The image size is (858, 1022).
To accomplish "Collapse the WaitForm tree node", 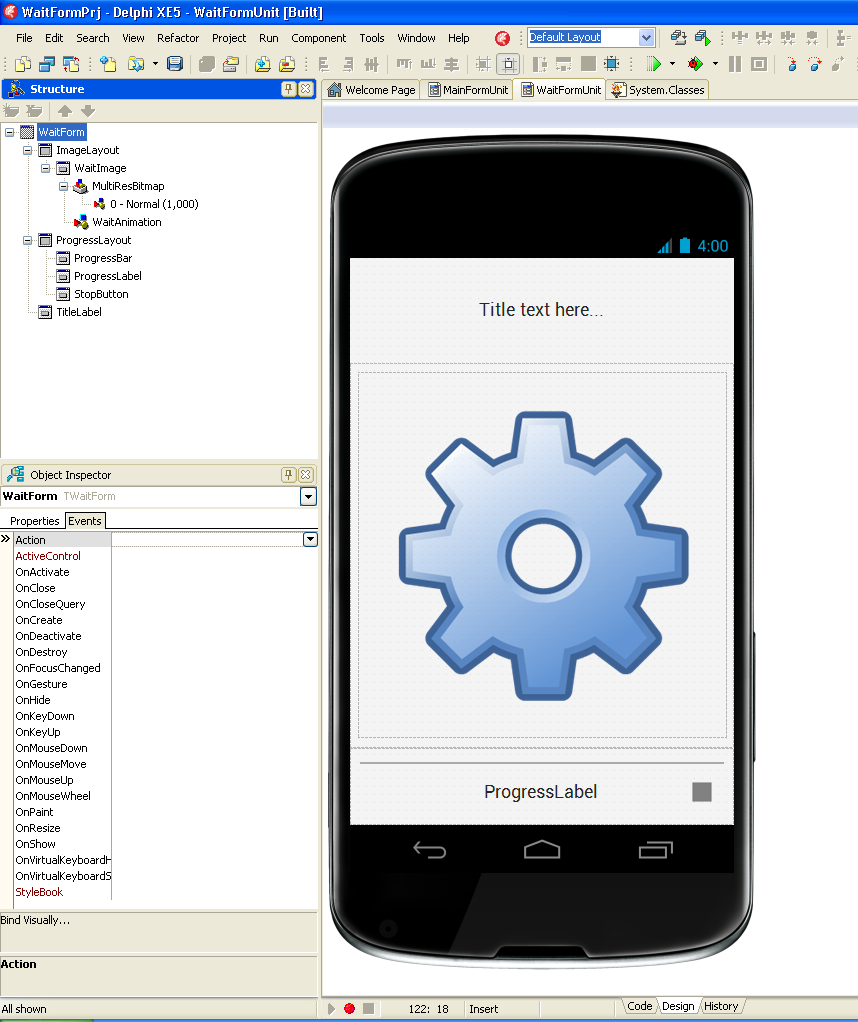I will (x=9, y=132).
